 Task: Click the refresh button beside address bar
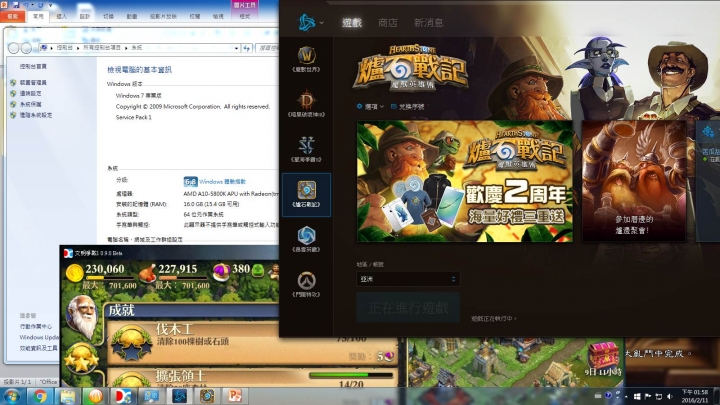[x=247, y=48]
